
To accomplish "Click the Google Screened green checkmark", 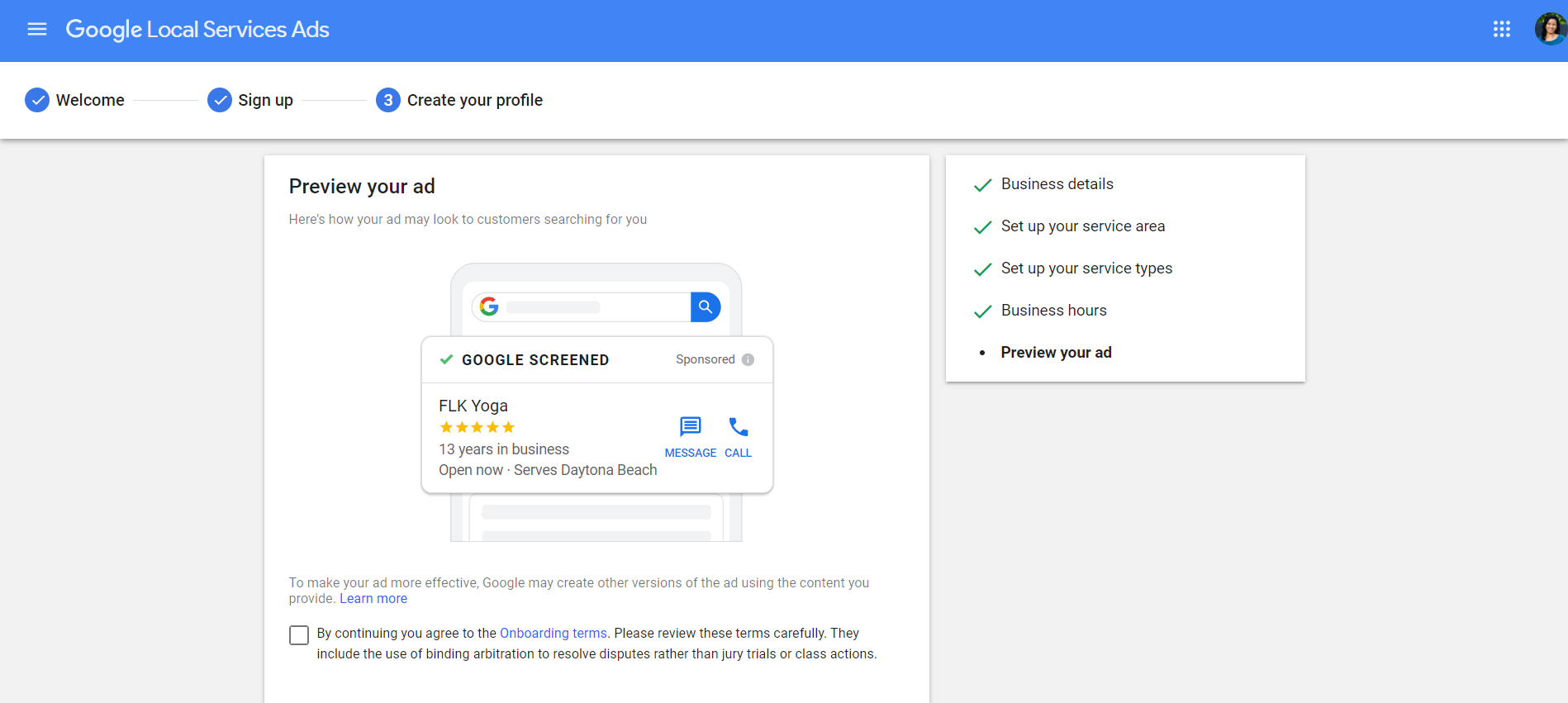I will pyautogui.click(x=446, y=359).
